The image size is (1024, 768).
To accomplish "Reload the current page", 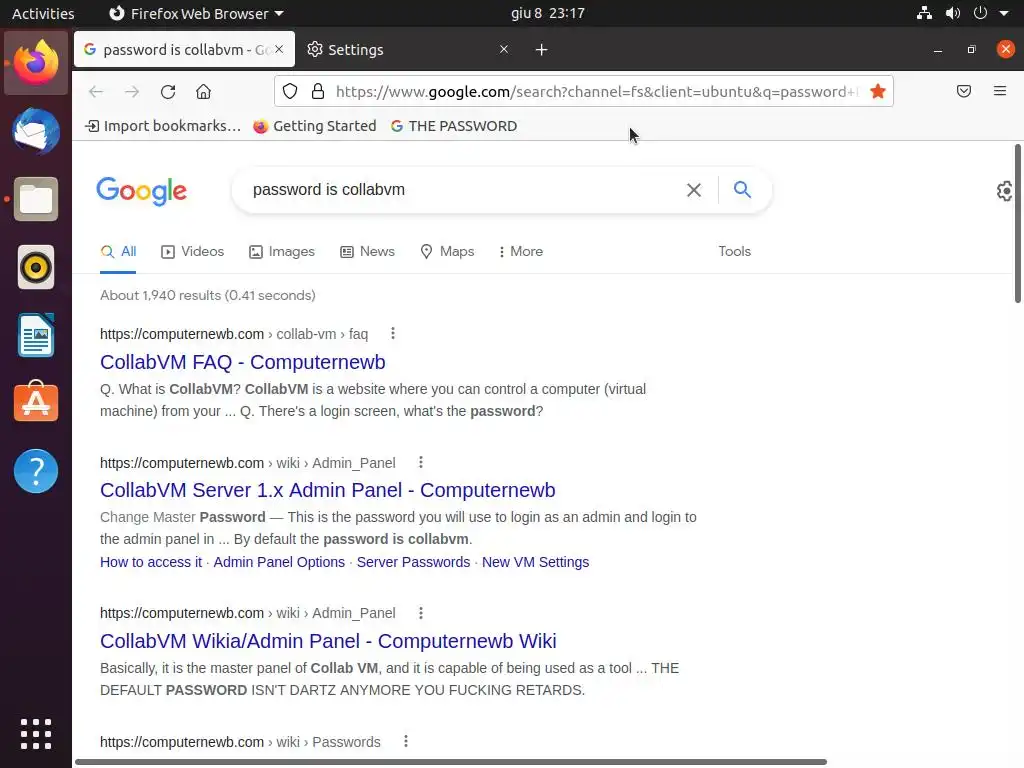I will (168, 91).
